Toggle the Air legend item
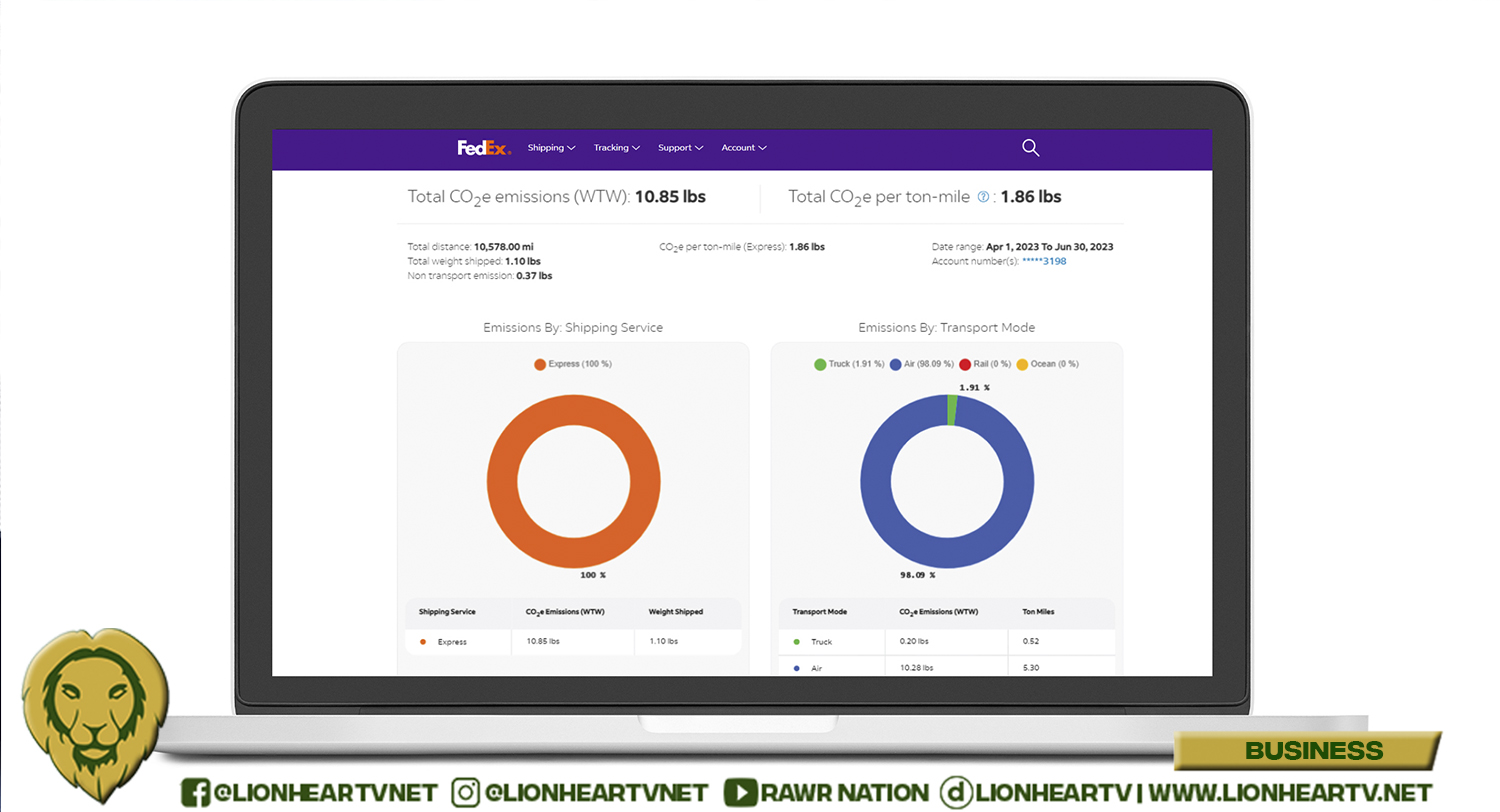Viewport: 1500px width, 812px height. pos(921,364)
